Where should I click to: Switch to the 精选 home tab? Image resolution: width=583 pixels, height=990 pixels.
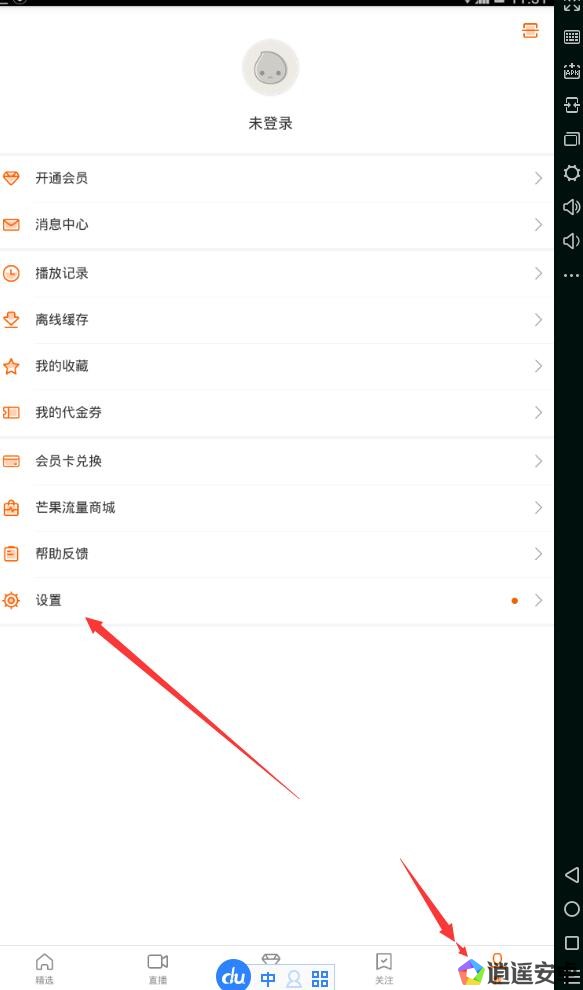(44, 969)
